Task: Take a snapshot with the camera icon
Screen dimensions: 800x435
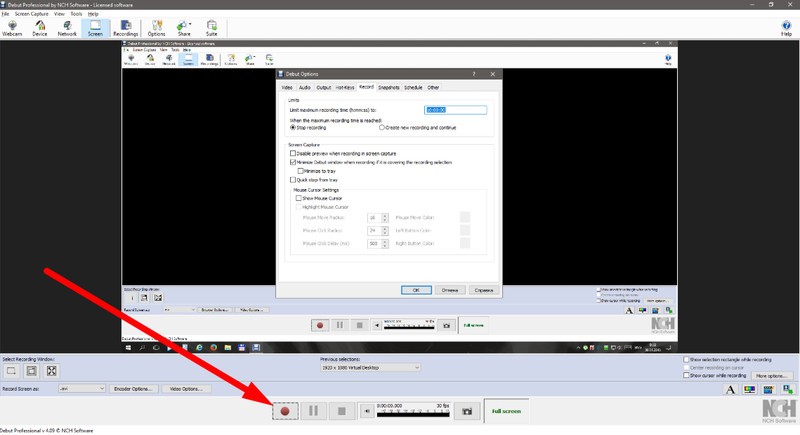Action: tap(465, 411)
